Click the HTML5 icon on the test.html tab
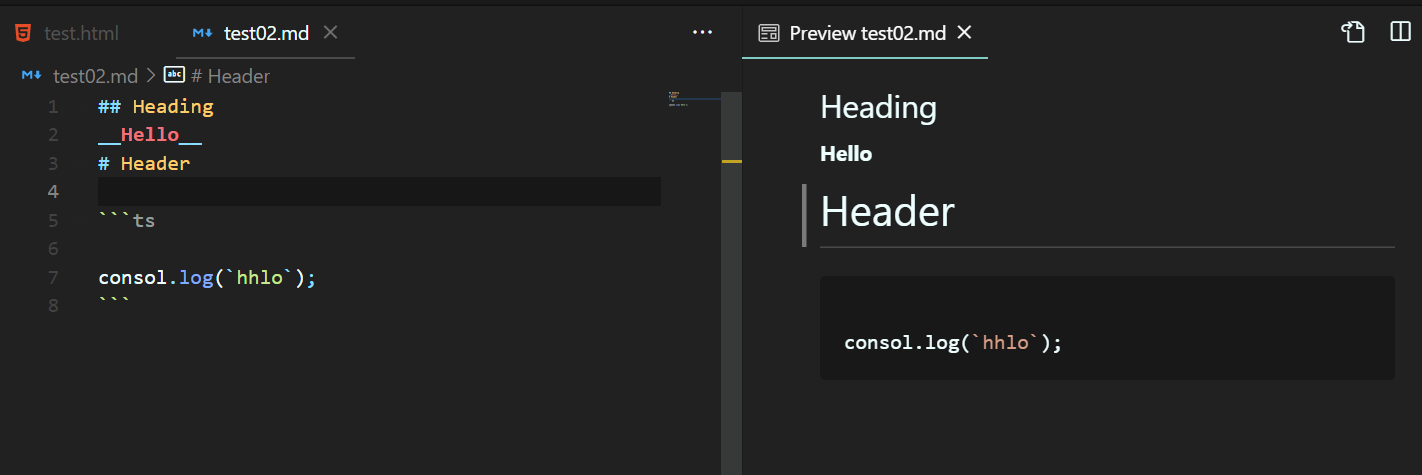The height and width of the screenshot is (475, 1422). [x=22, y=33]
